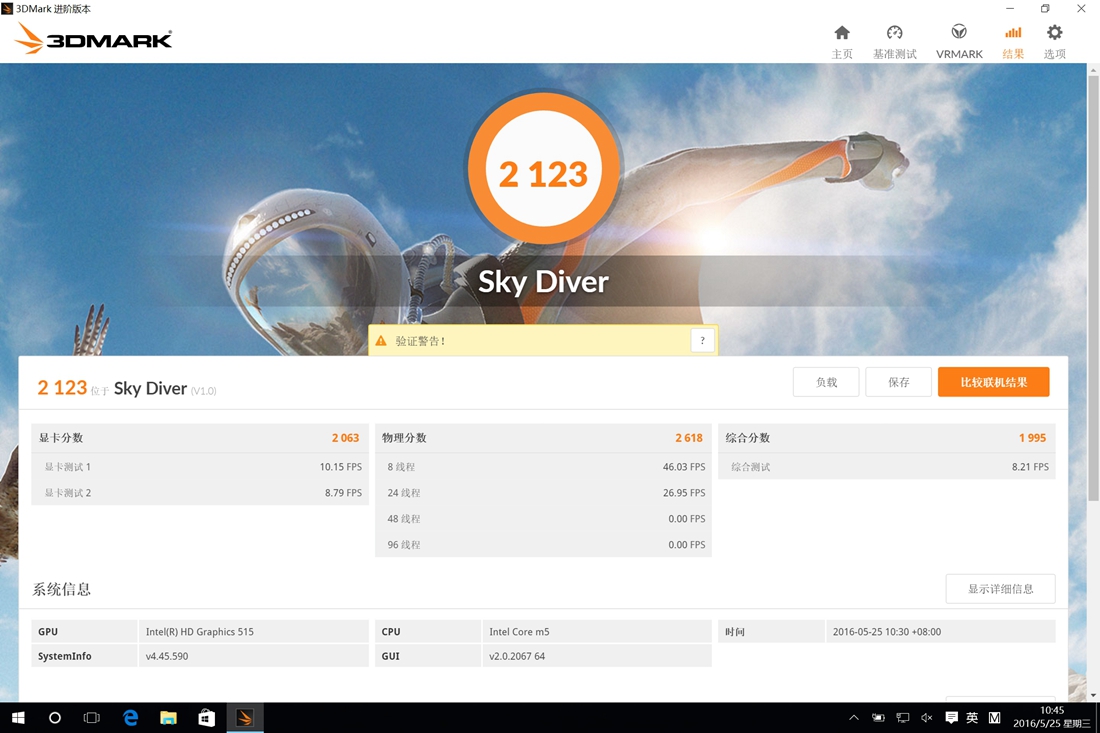Open the home (主页) icon
The width and height of the screenshot is (1100, 733).
[842, 33]
